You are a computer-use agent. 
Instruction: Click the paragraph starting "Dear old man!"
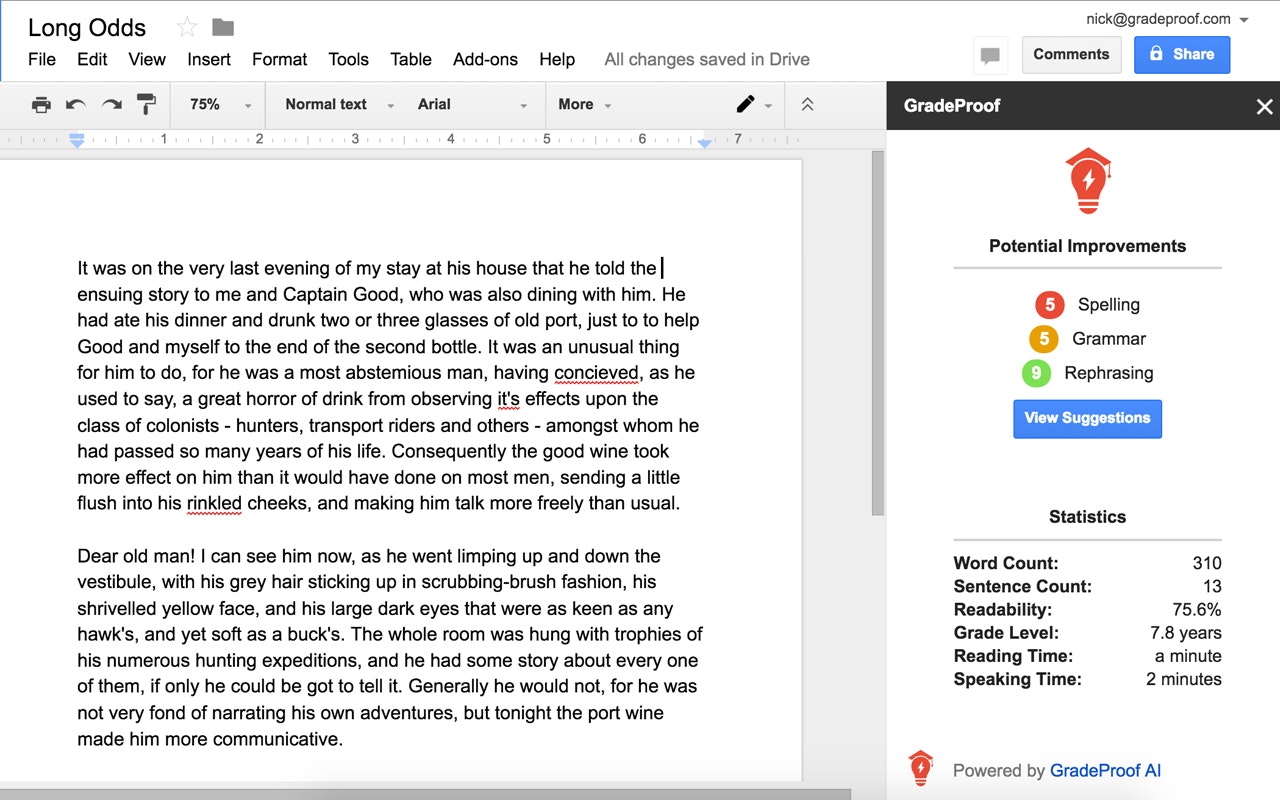click(x=390, y=647)
